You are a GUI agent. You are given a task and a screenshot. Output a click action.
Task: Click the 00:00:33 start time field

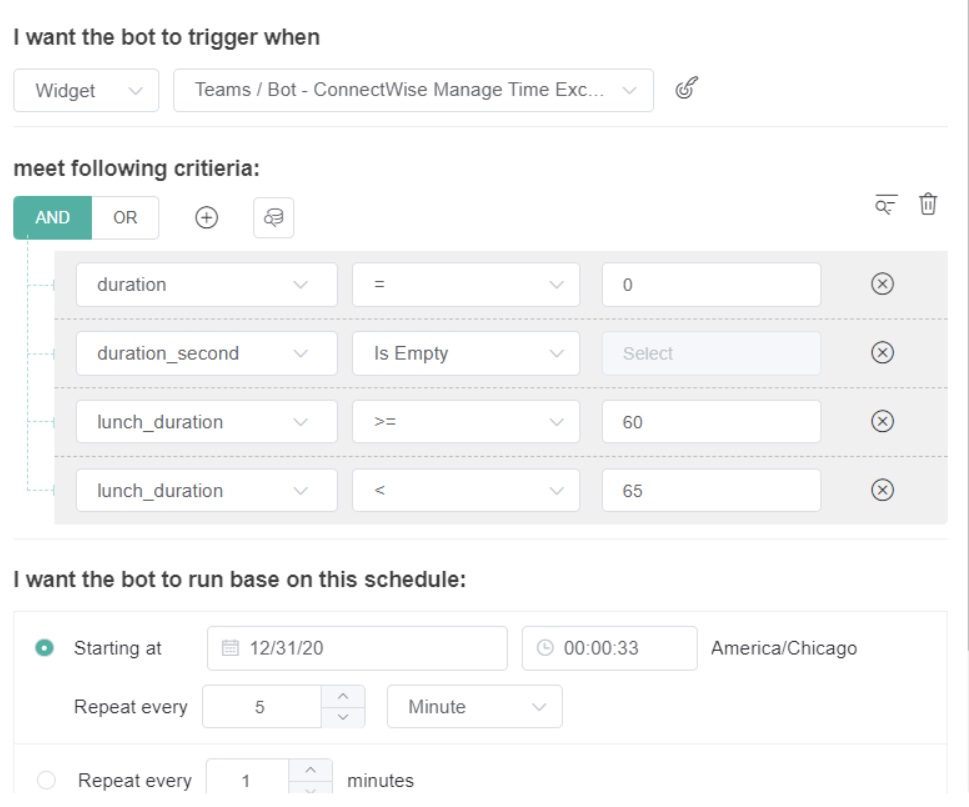[x=609, y=648]
